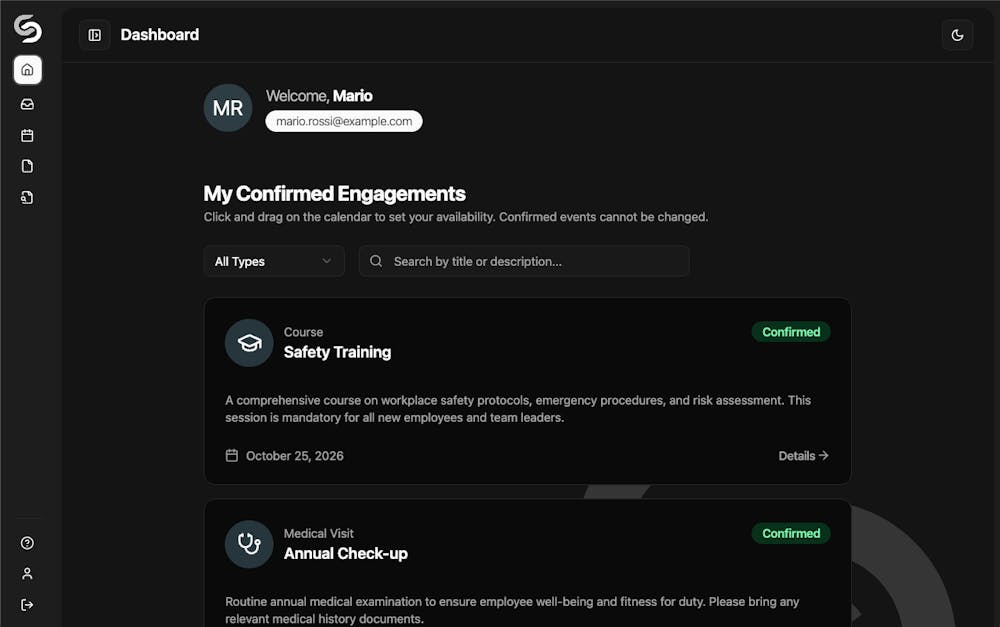The height and width of the screenshot is (627, 1000).
Task: Click the stethoscope icon on Annual Check-up
Action: 248,544
